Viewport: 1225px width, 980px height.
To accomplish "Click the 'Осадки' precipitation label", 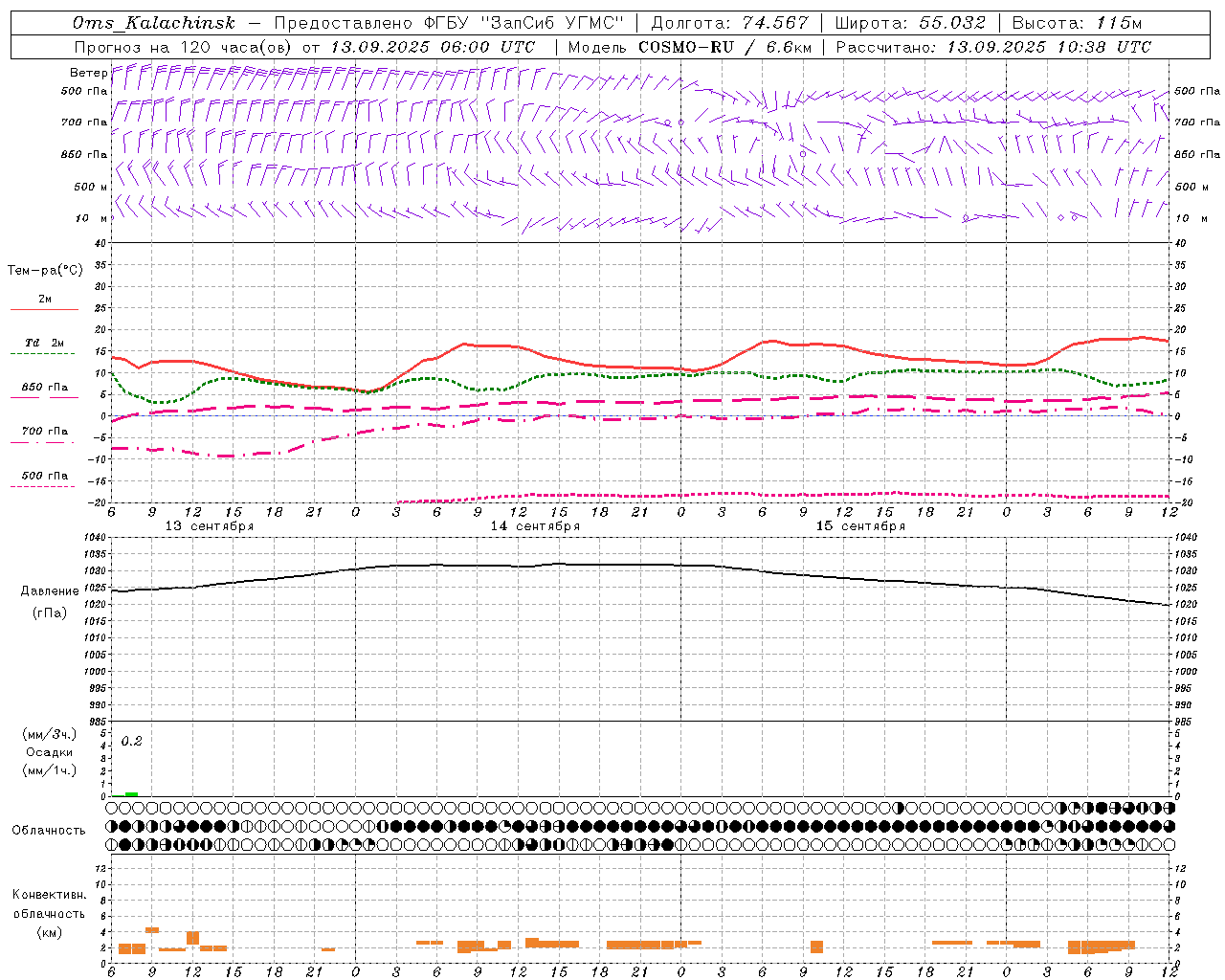I will [x=50, y=752].
